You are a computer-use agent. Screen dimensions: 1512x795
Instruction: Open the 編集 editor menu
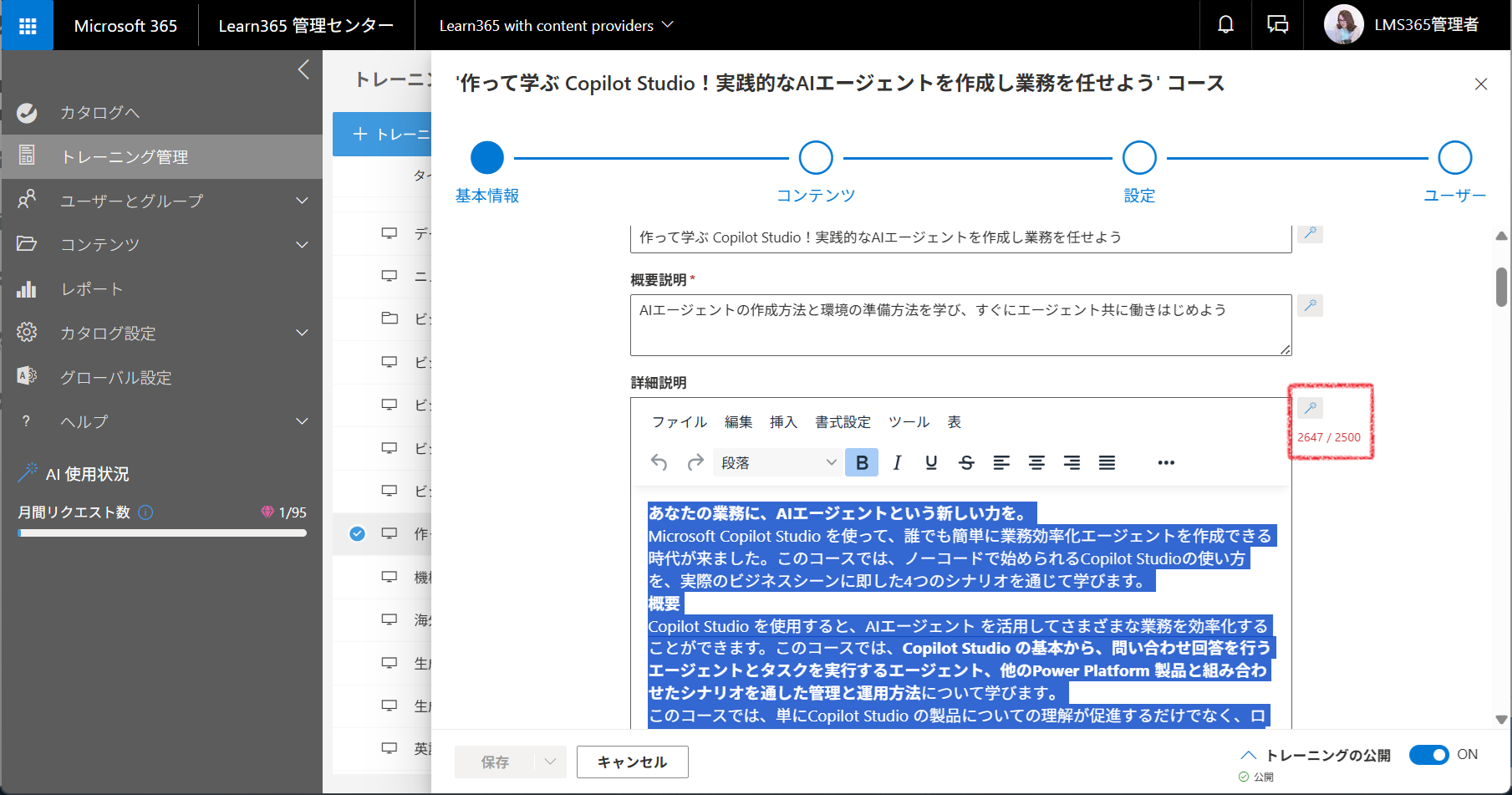(x=738, y=422)
